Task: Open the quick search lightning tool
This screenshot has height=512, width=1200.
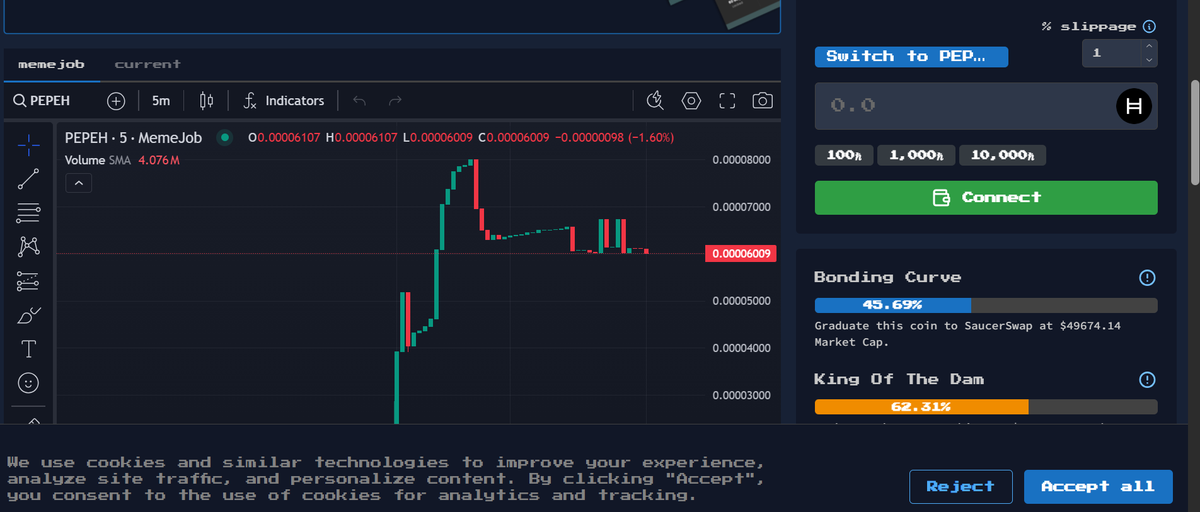Action: [x=656, y=101]
